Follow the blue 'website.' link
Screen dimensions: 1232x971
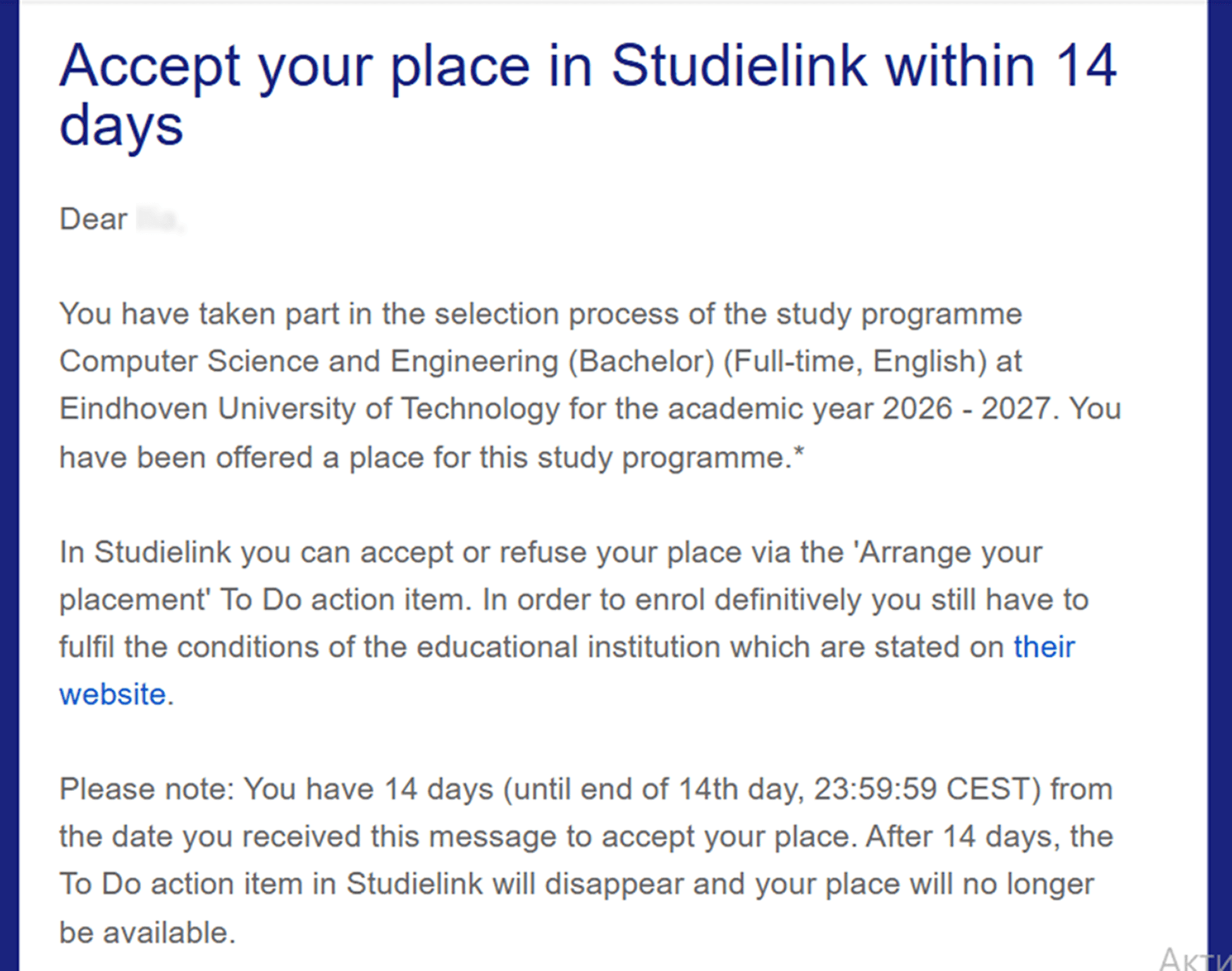pyautogui.click(x=117, y=695)
